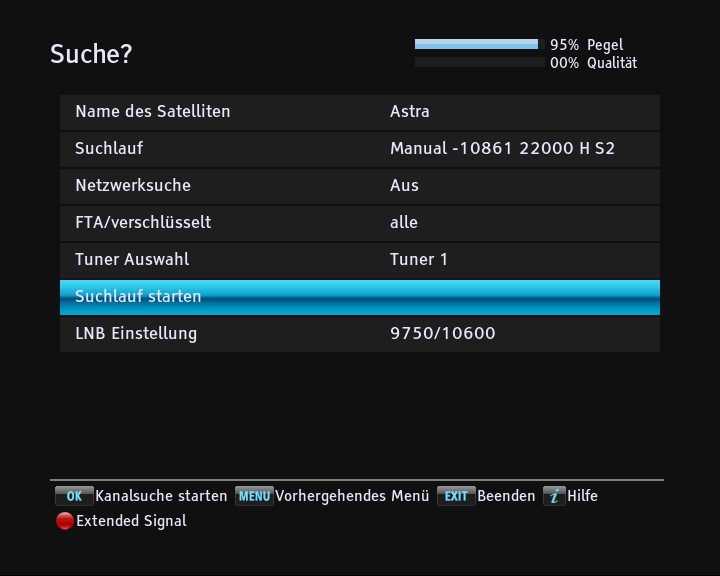
Task: Click the Suche? screen title
Action: pyautogui.click(x=91, y=54)
